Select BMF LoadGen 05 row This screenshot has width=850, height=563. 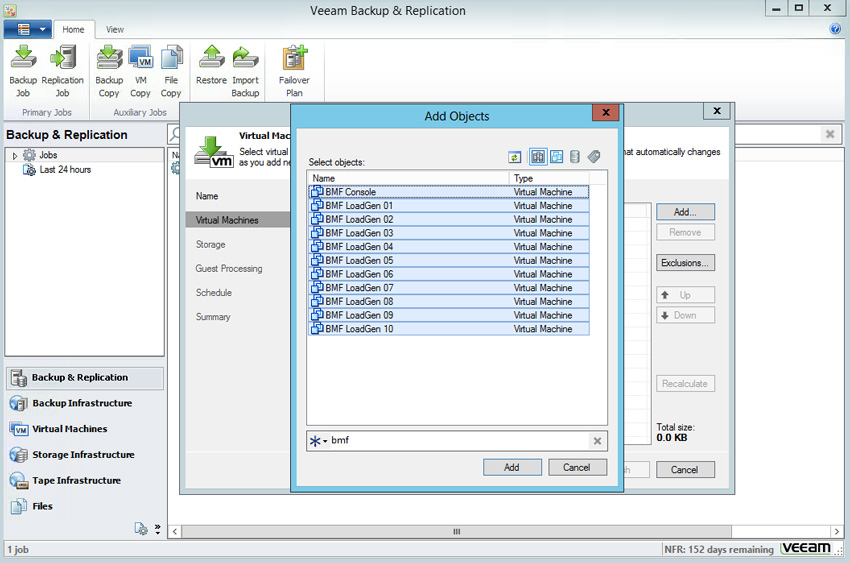(449, 261)
